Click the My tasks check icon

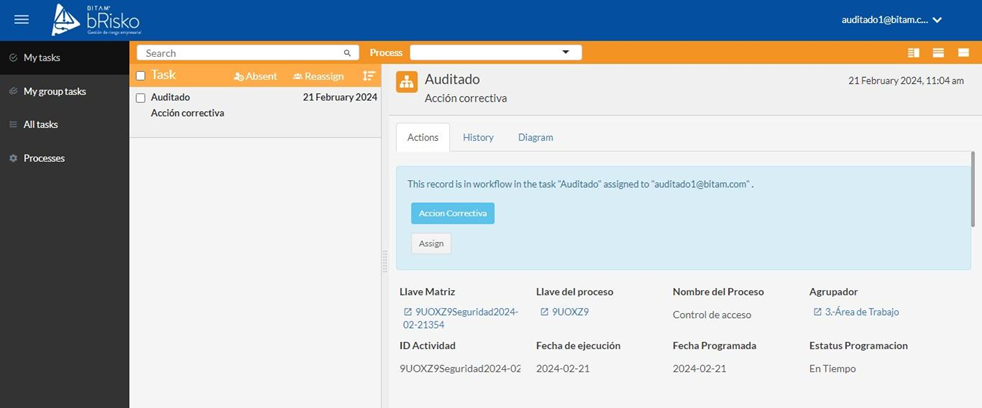click(x=13, y=58)
